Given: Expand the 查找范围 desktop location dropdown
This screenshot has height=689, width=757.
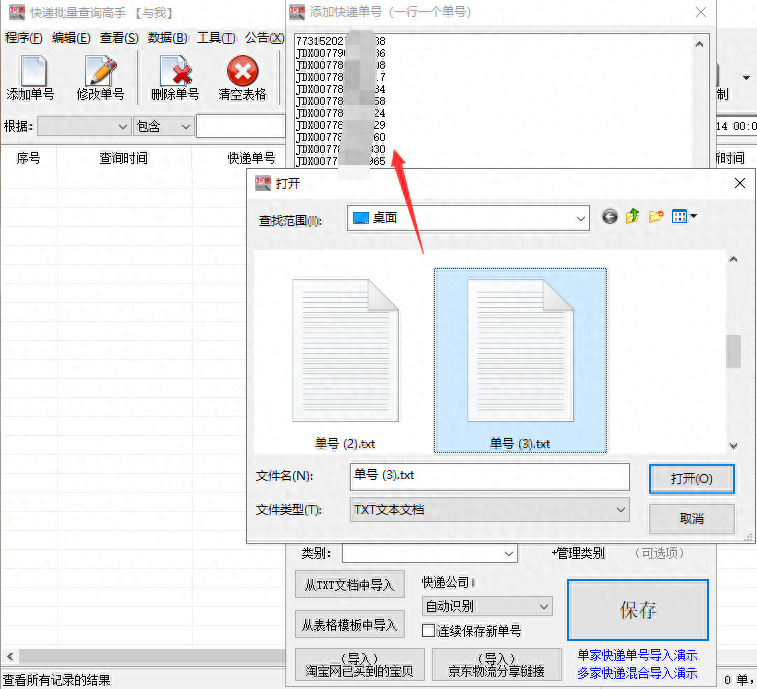Looking at the screenshot, I should click(x=581, y=218).
